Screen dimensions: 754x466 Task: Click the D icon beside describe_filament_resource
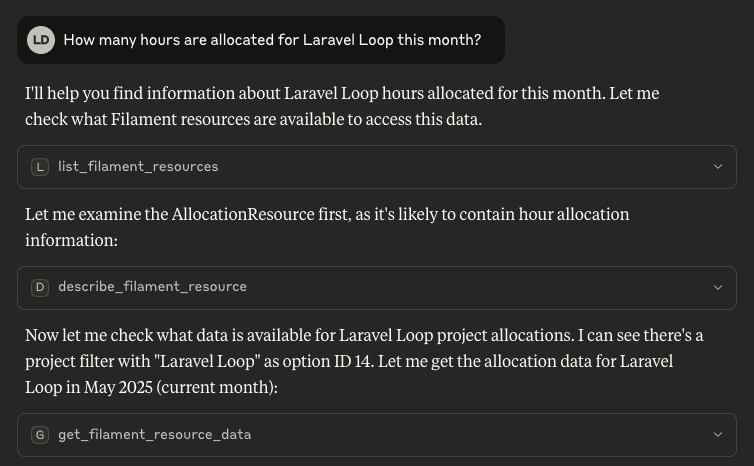[40, 288]
